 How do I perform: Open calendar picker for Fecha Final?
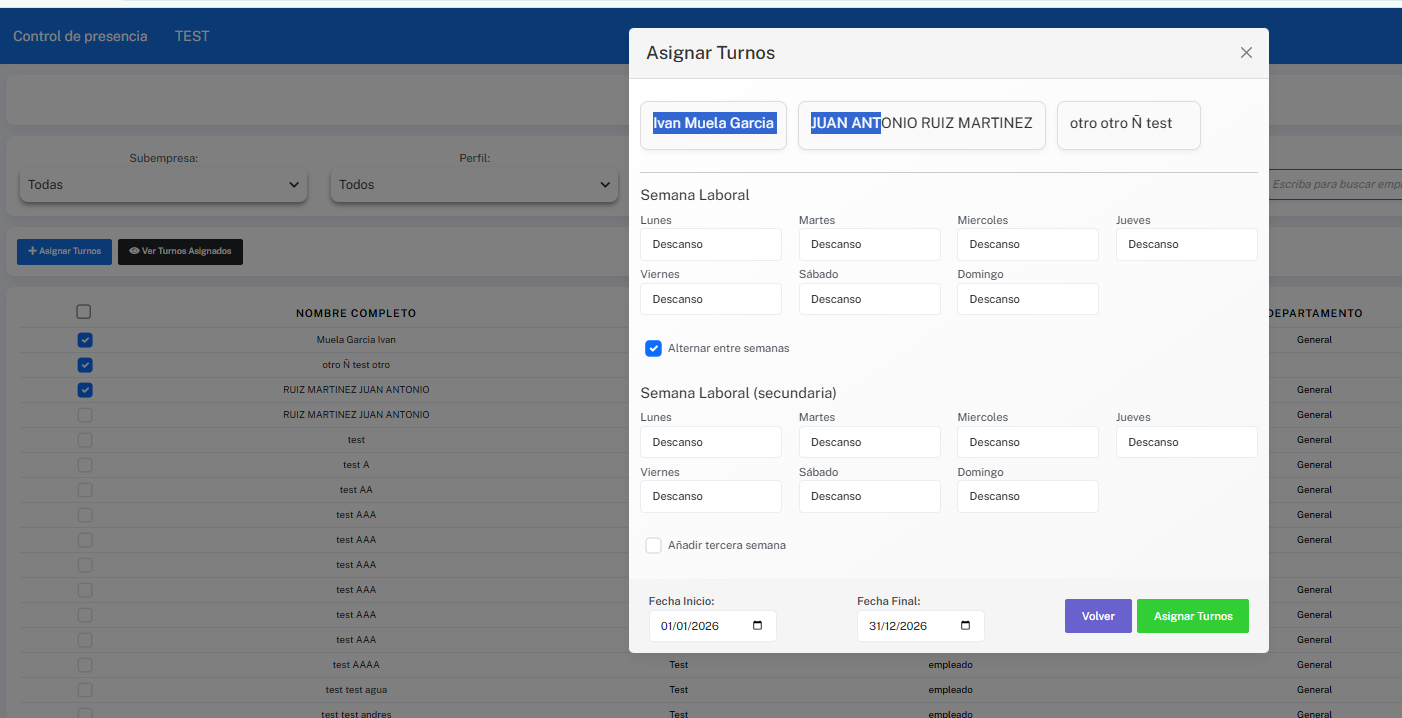(x=965, y=626)
